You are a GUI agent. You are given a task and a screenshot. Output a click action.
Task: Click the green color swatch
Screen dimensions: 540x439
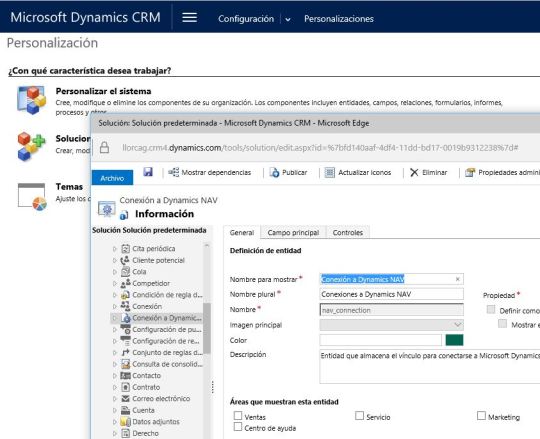point(454,340)
